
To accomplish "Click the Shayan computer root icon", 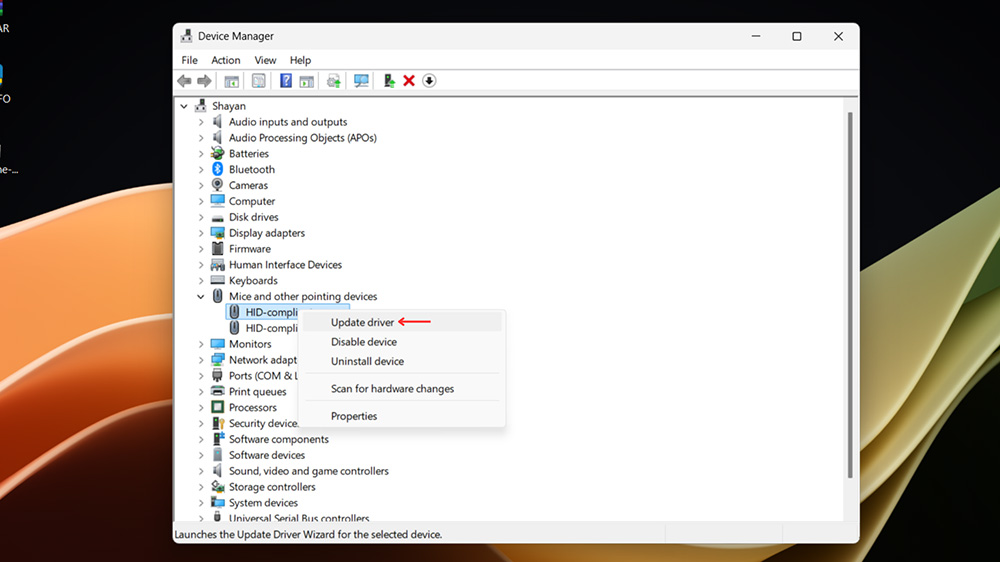I will [201, 106].
